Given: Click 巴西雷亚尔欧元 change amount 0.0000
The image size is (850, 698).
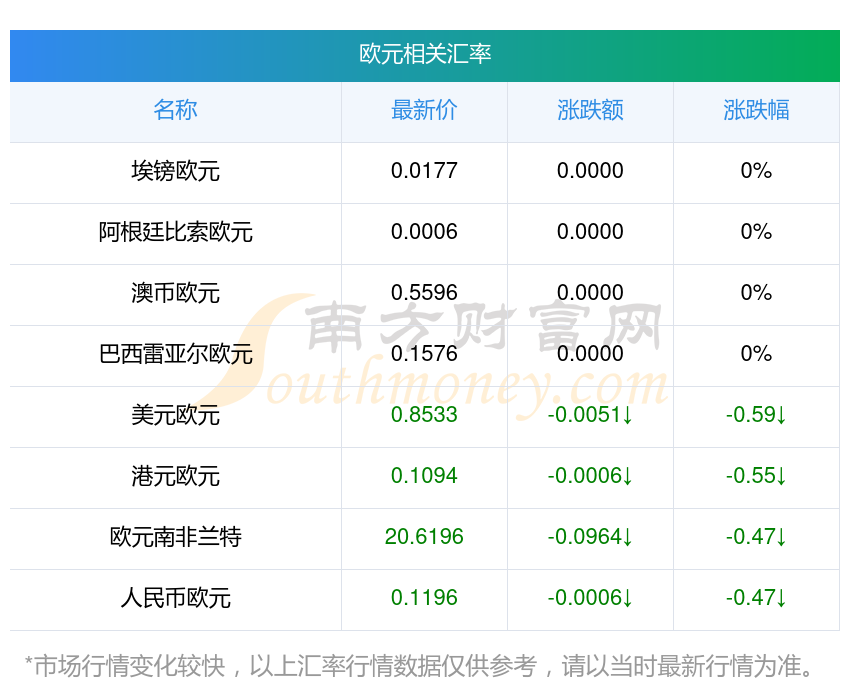Looking at the screenshot, I should [x=590, y=354].
